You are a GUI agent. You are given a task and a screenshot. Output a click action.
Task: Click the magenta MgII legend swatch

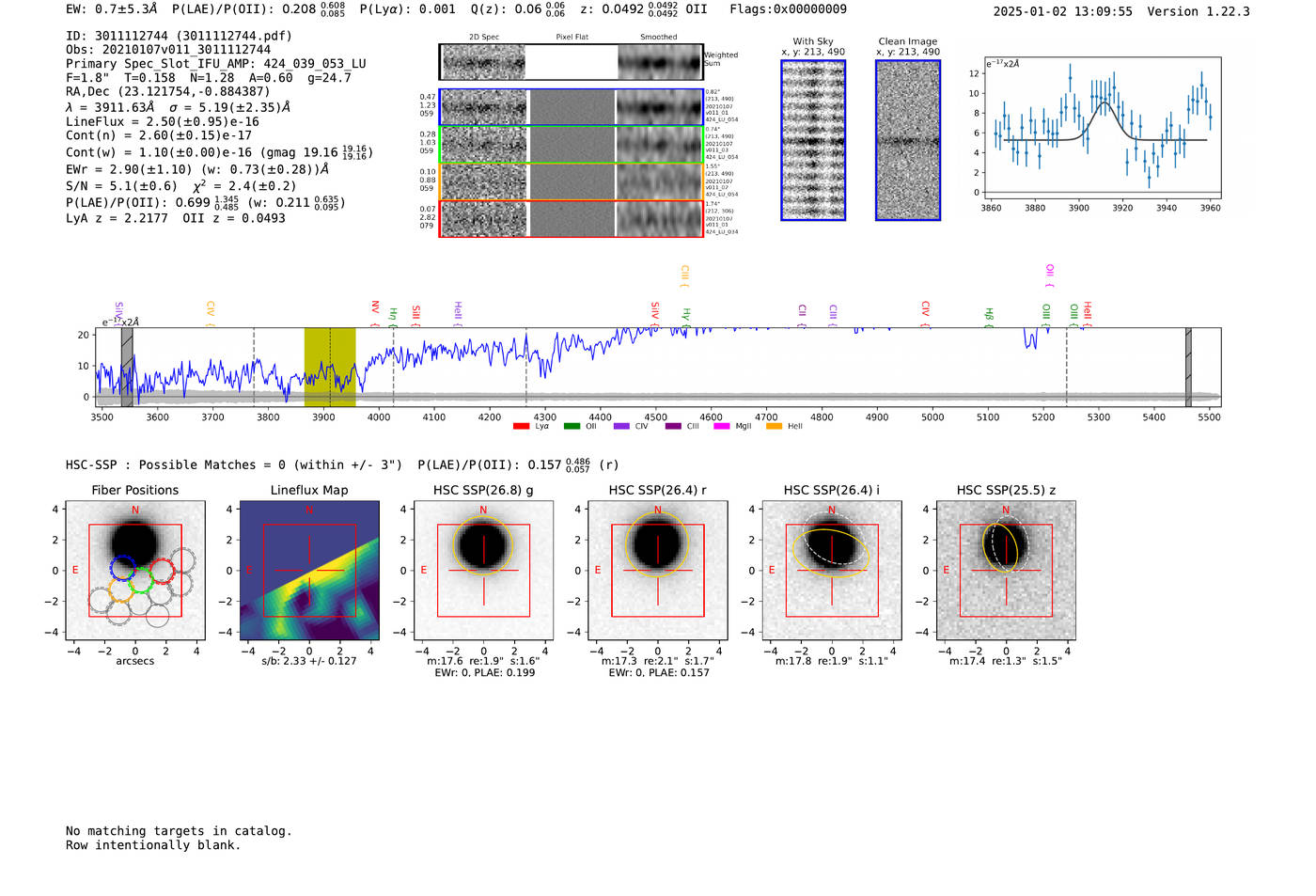point(722,426)
